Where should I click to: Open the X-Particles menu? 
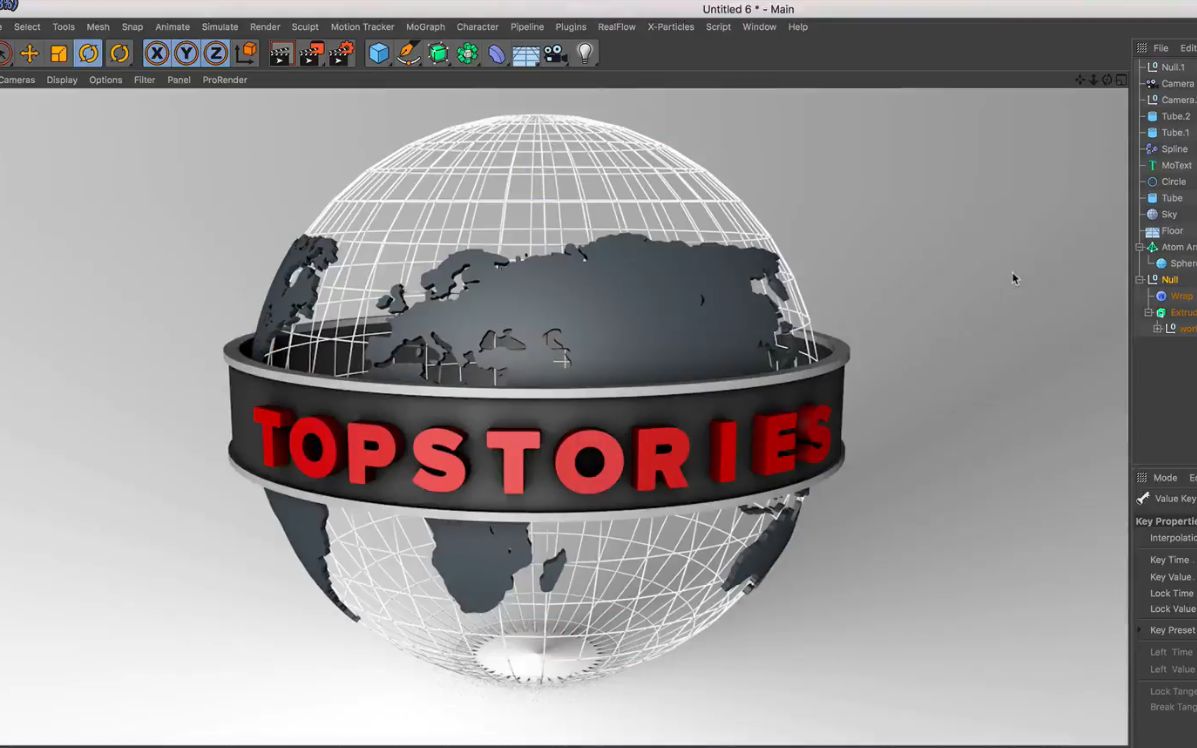(670, 27)
